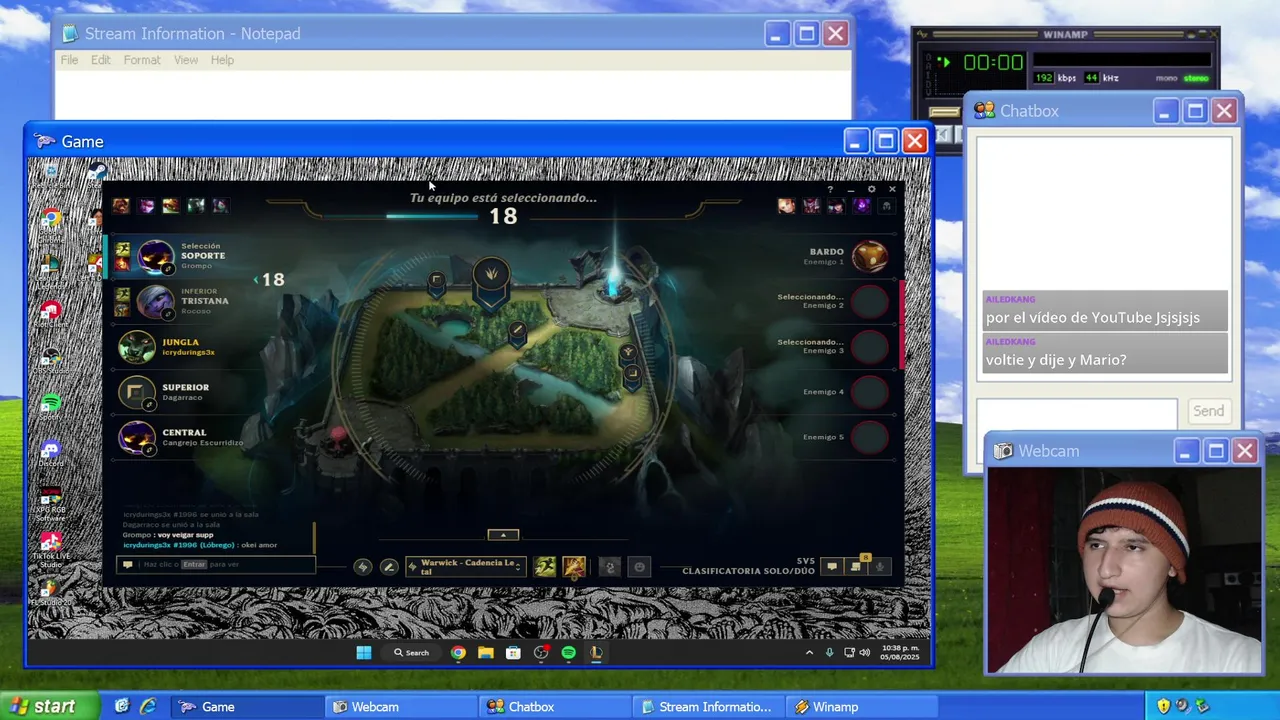1280x720 pixels.
Task: Toggle the microphone tray icon in streamed taskbar
Action: (x=829, y=653)
